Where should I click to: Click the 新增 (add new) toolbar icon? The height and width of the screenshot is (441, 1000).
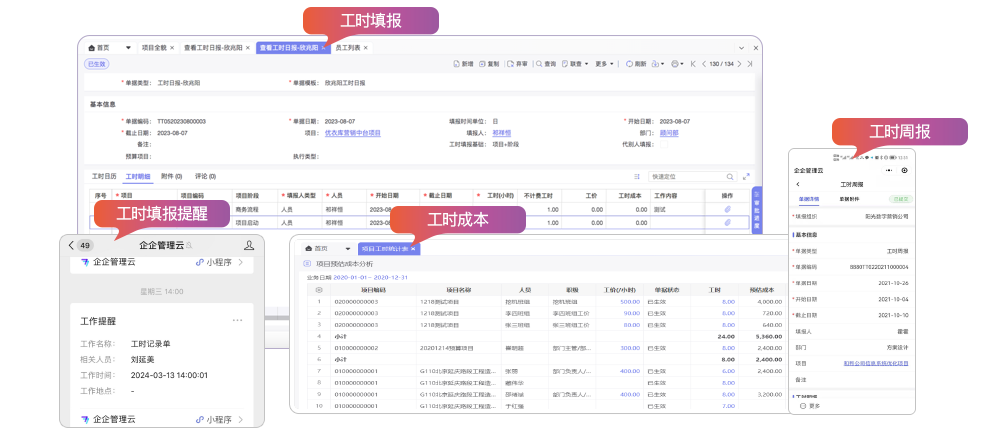(x=462, y=64)
